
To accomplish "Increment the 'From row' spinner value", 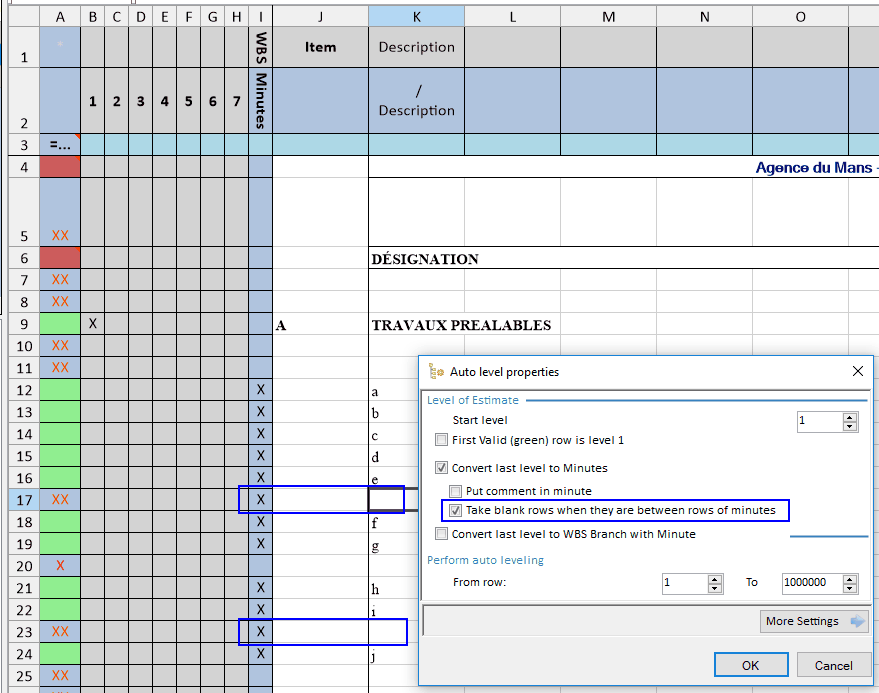I will pyautogui.click(x=714, y=577).
